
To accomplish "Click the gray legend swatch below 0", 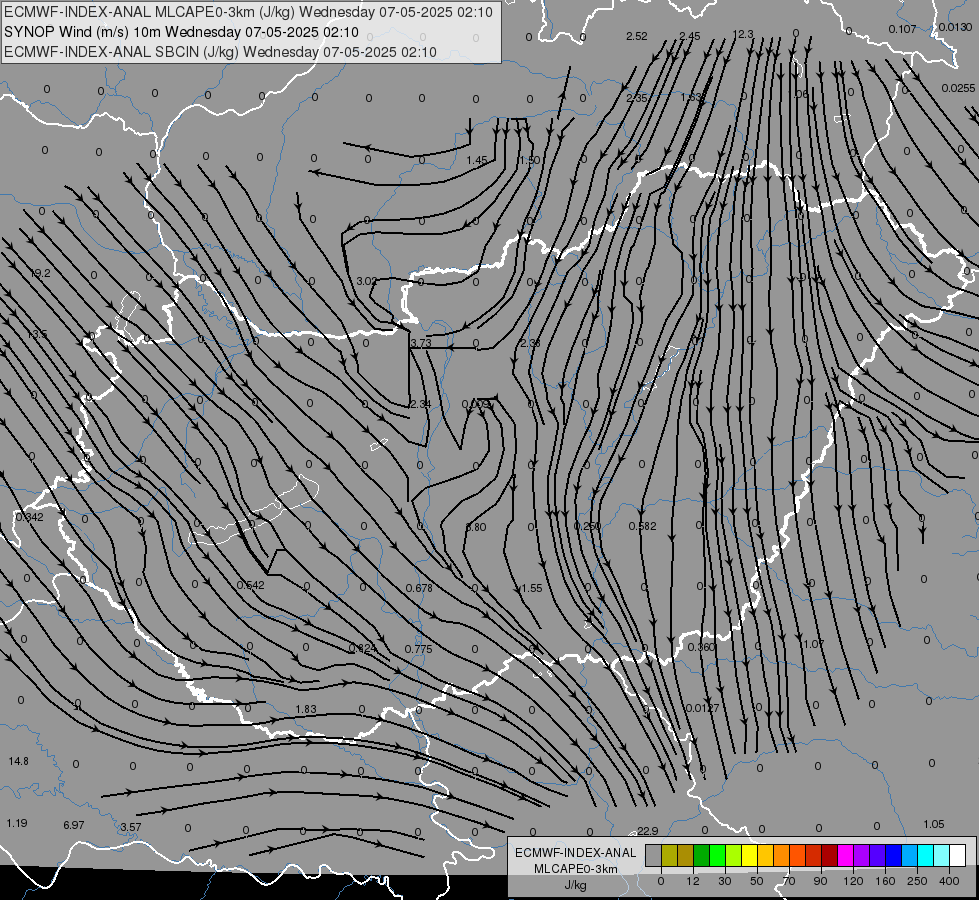I will [654, 855].
